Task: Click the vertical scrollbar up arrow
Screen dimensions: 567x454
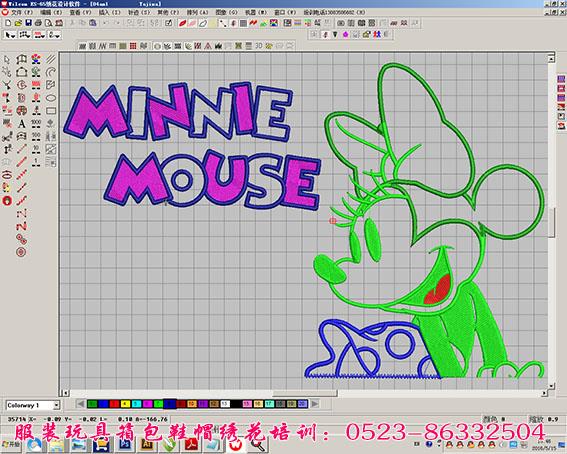Action: point(551,58)
